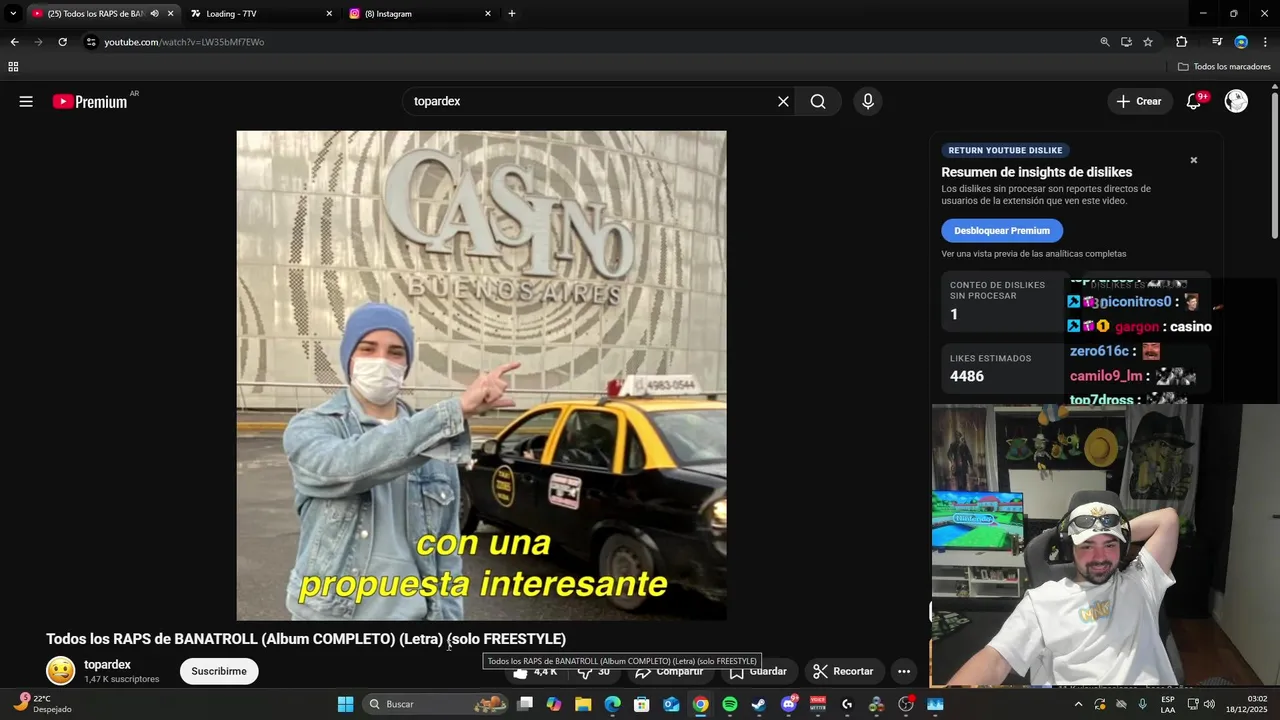Viewport: 1280px width, 720px height.
Task: Open topardex channel avatar
Action: pyautogui.click(x=61, y=671)
